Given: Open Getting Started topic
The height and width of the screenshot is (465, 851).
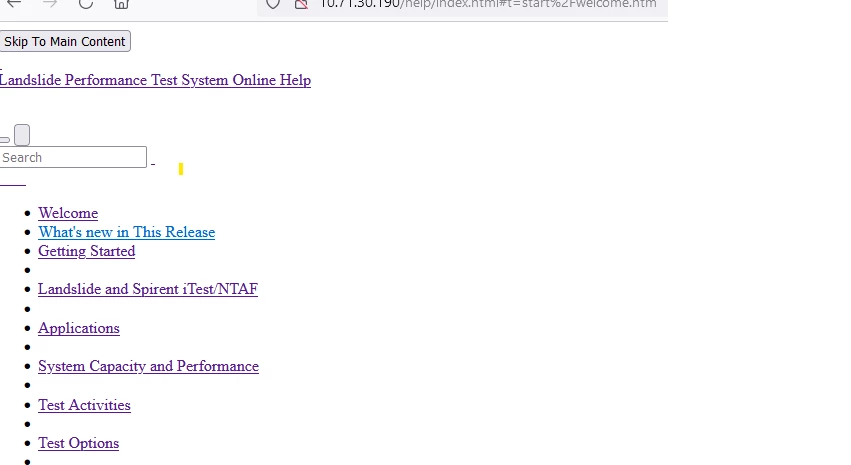Looking at the screenshot, I should pyautogui.click(x=86, y=251).
